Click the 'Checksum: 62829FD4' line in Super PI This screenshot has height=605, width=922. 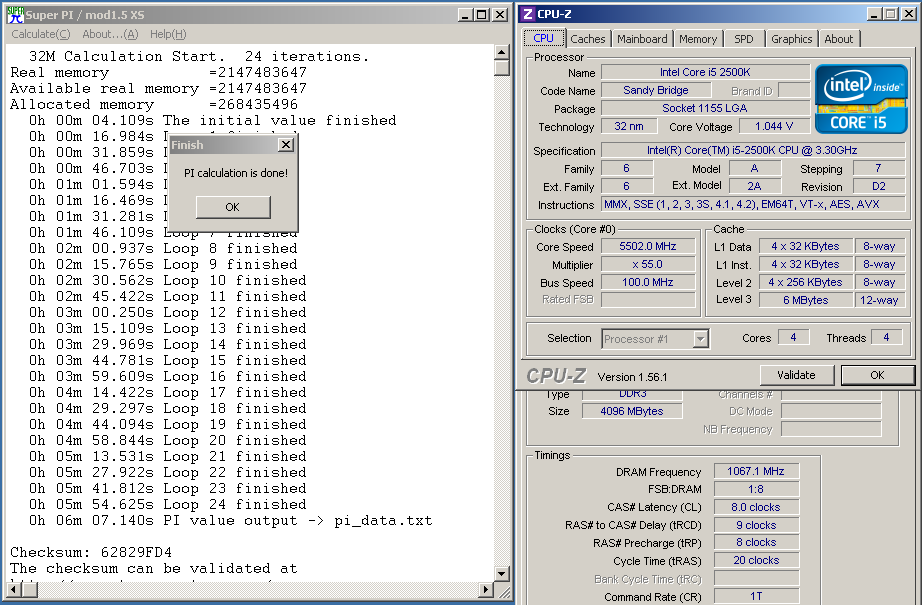pyautogui.click(x=91, y=553)
